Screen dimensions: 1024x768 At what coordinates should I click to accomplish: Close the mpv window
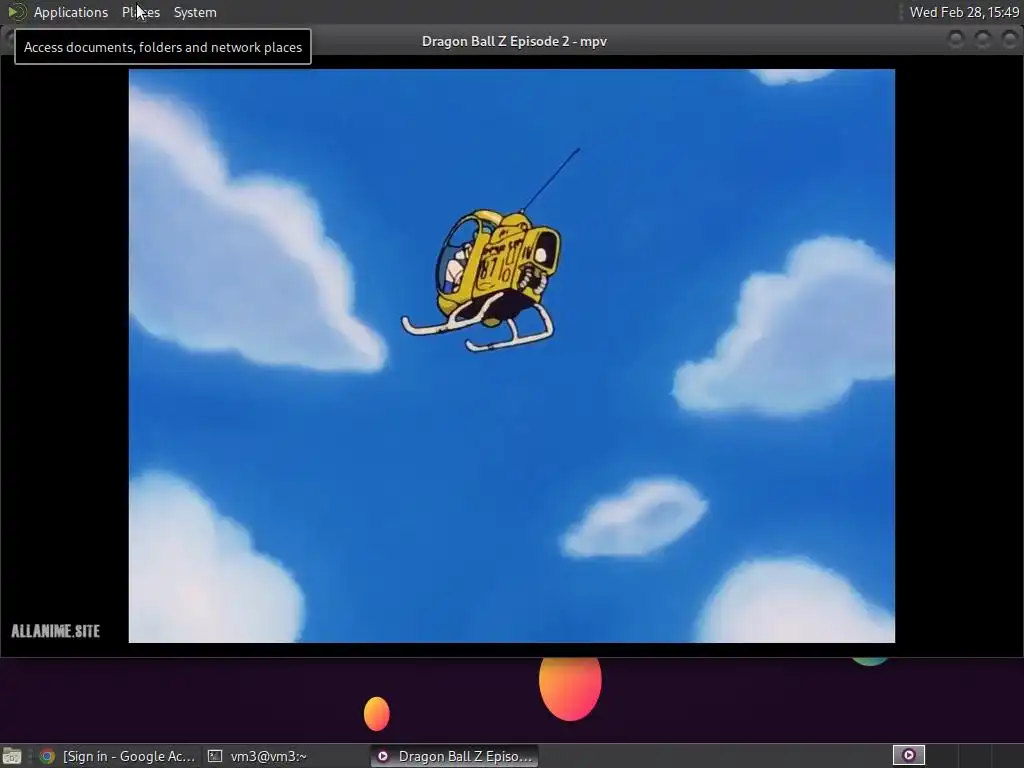[x=1009, y=40]
